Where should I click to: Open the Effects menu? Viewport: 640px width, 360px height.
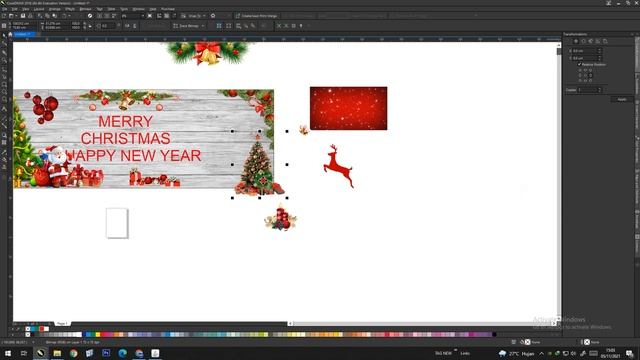pos(70,9)
